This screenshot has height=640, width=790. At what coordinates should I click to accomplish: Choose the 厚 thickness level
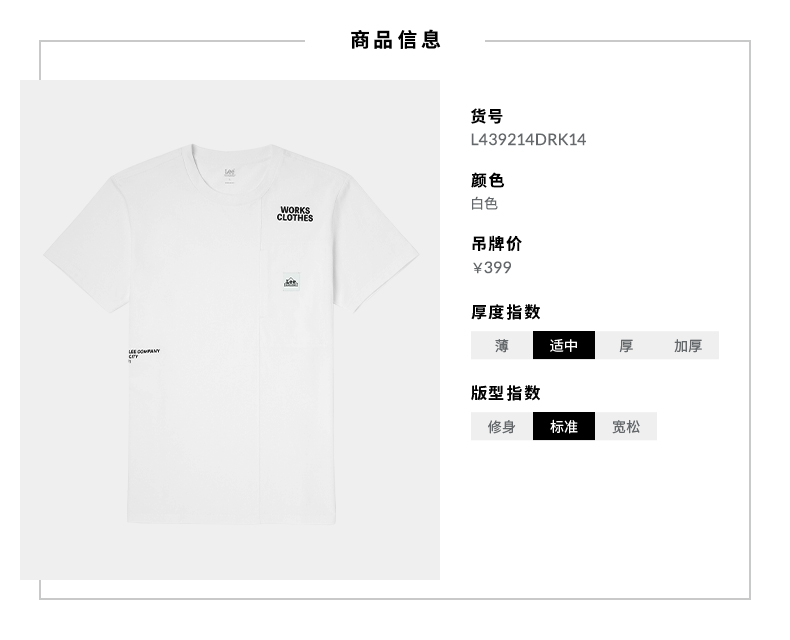pyautogui.click(x=626, y=345)
